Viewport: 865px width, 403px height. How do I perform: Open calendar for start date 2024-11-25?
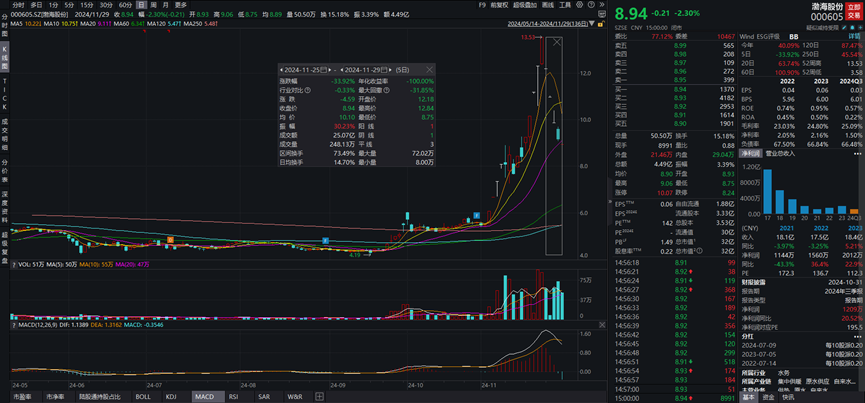324,70
